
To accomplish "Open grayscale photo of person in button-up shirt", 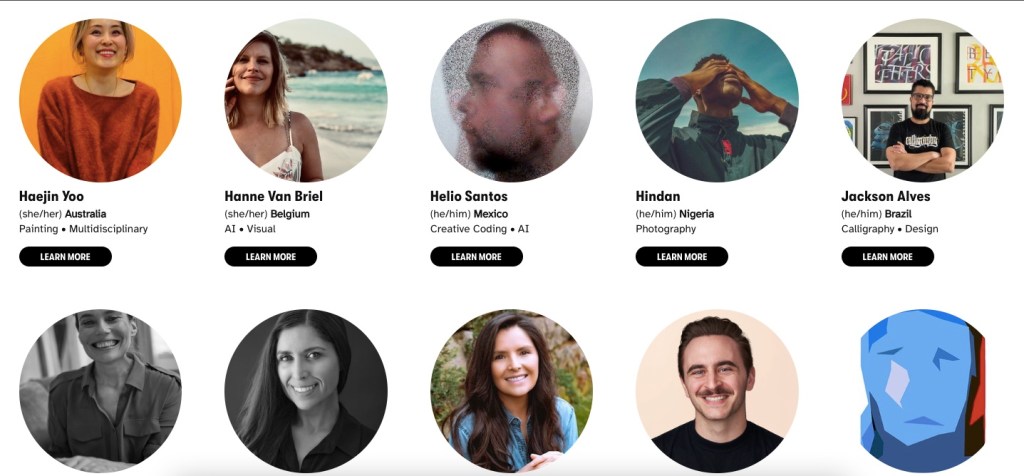I will (101, 390).
